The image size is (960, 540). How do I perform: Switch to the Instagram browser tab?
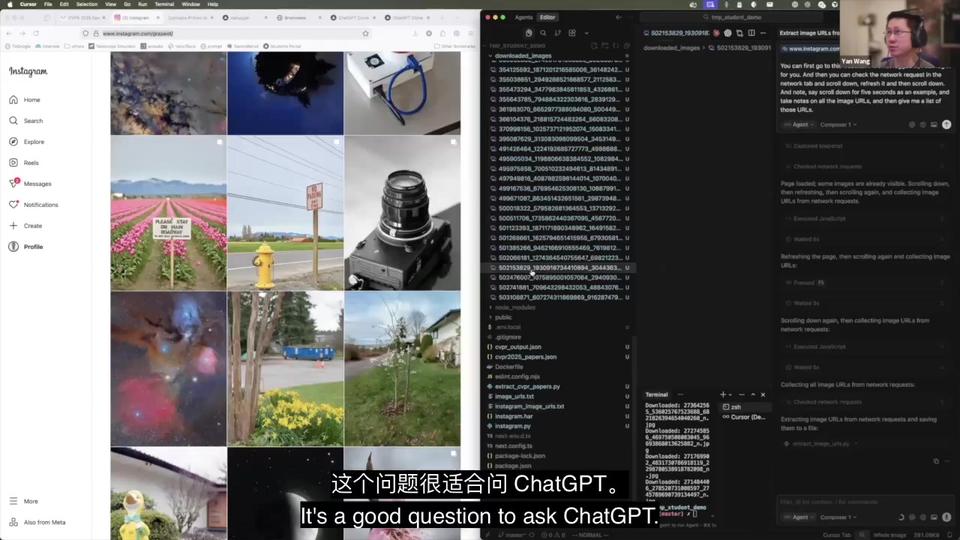[136, 18]
